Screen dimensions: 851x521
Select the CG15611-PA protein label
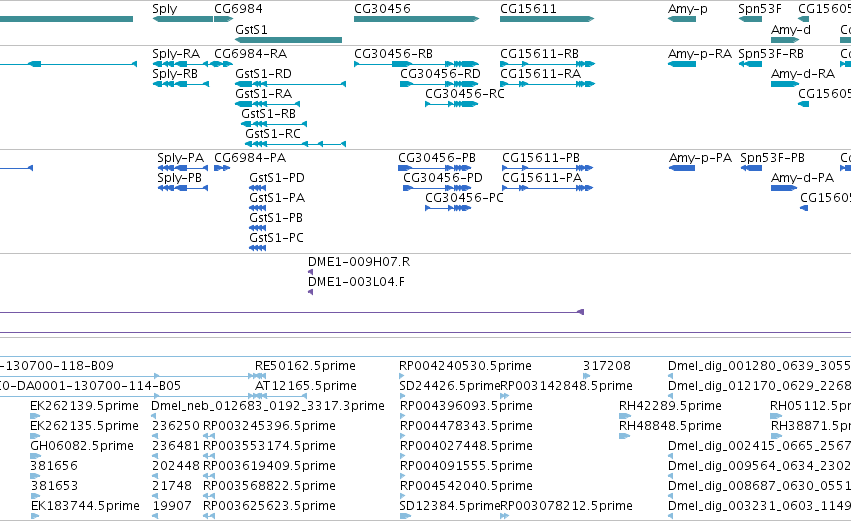pyautogui.click(x=542, y=178)
